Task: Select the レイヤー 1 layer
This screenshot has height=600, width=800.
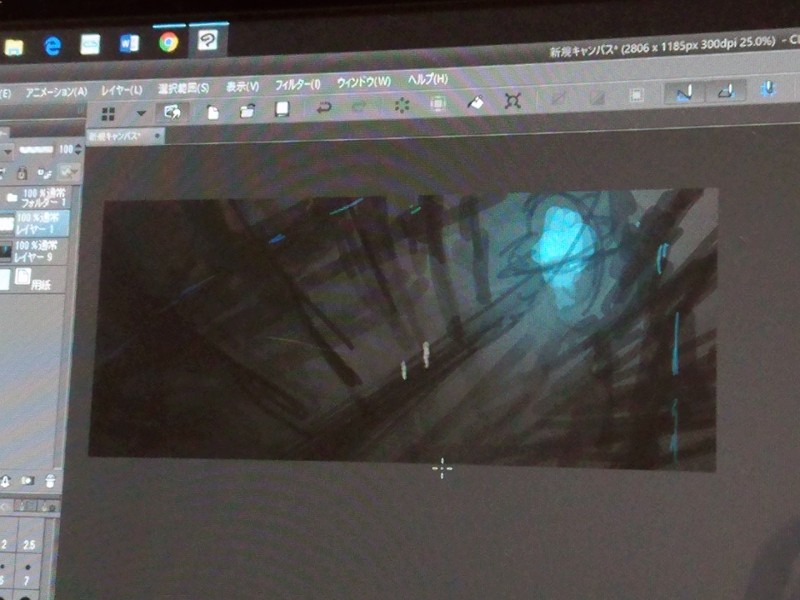Action: (x=35, y=224)
